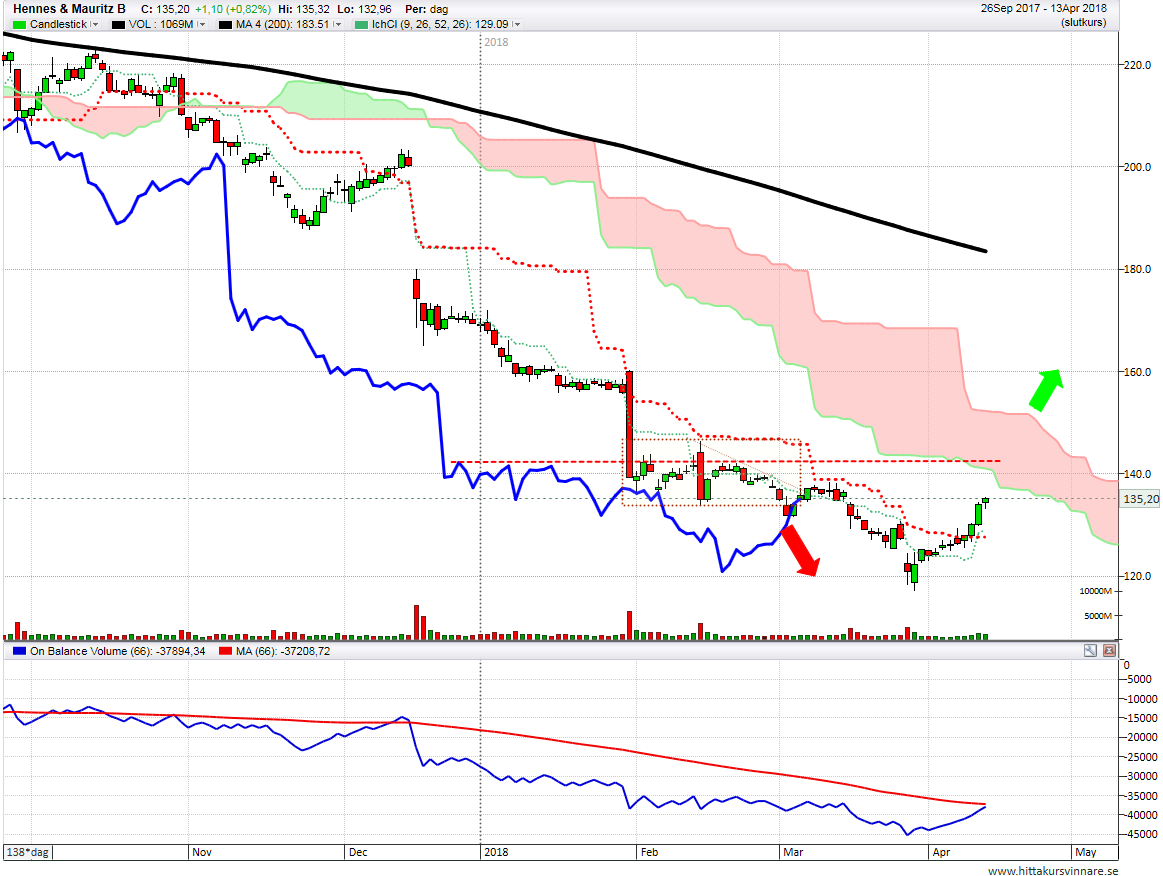Click the www.hittakursvinnare.se link

[1053, 870]
